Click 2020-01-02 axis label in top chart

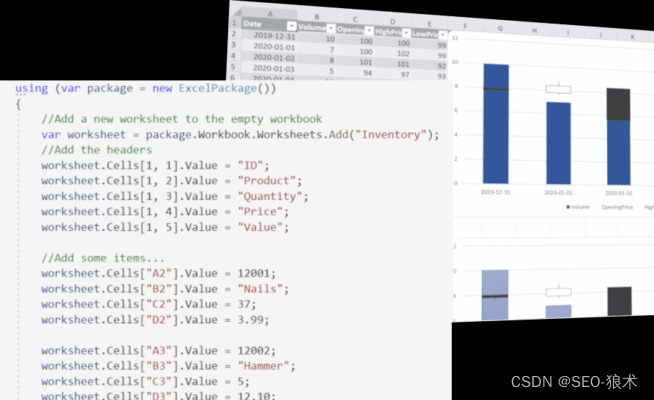pos(619,193)
